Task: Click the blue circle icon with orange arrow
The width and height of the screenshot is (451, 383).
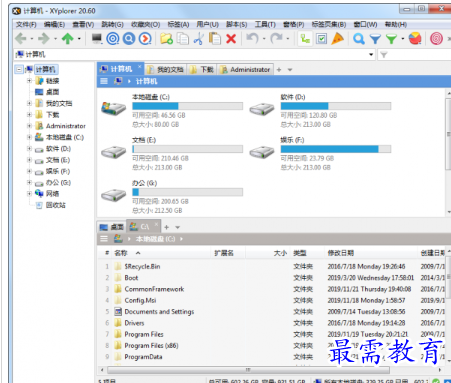Action: click(x=145, y=39)
